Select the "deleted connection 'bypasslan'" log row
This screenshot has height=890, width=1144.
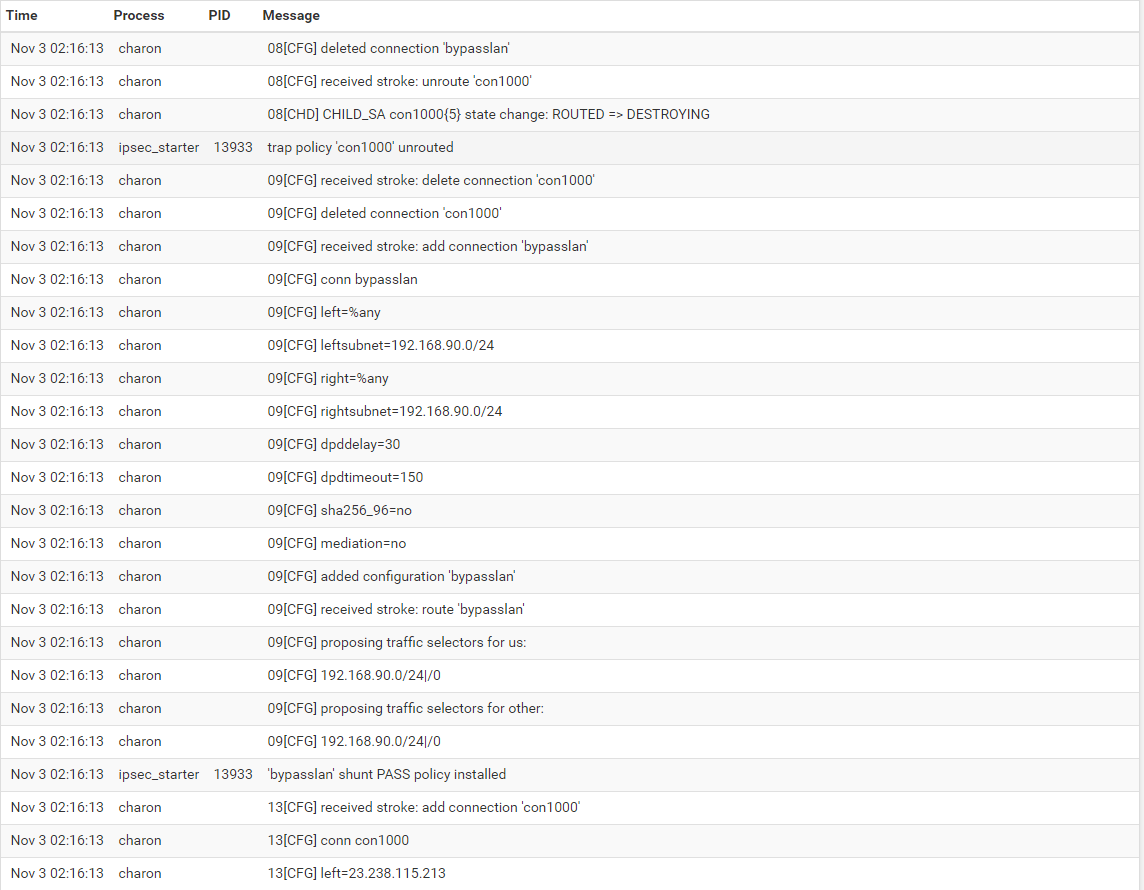(570, 48)
